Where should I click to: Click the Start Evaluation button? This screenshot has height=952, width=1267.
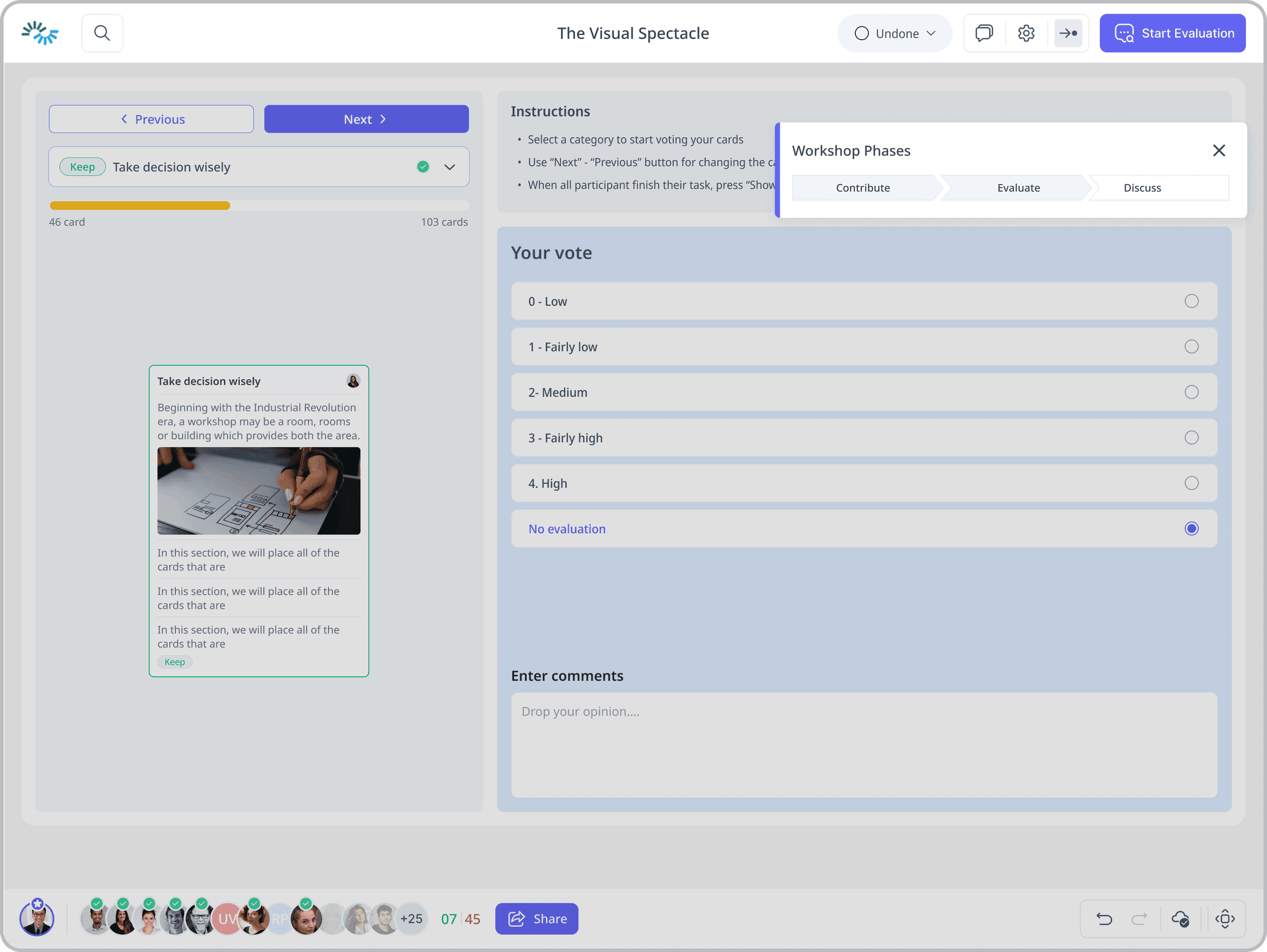pos(1173,33)
